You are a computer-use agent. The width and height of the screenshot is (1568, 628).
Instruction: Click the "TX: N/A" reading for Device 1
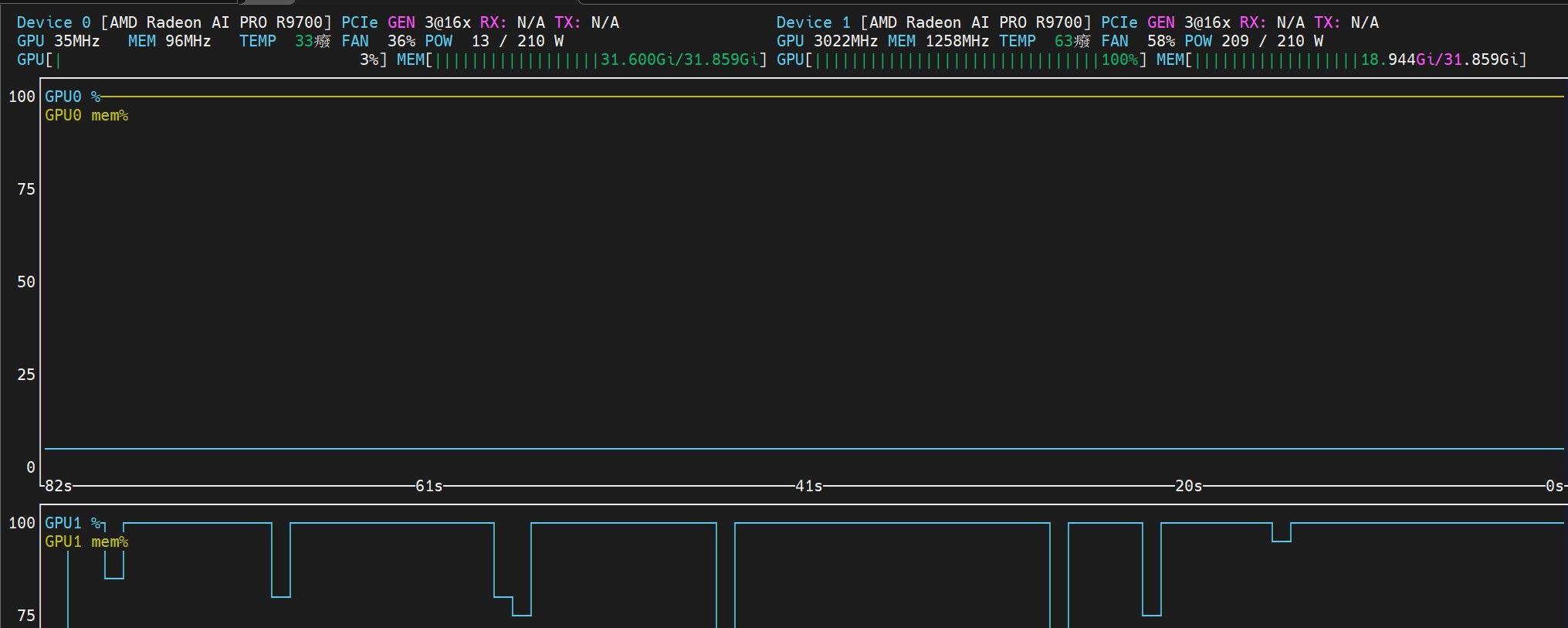click(1346, 22)
